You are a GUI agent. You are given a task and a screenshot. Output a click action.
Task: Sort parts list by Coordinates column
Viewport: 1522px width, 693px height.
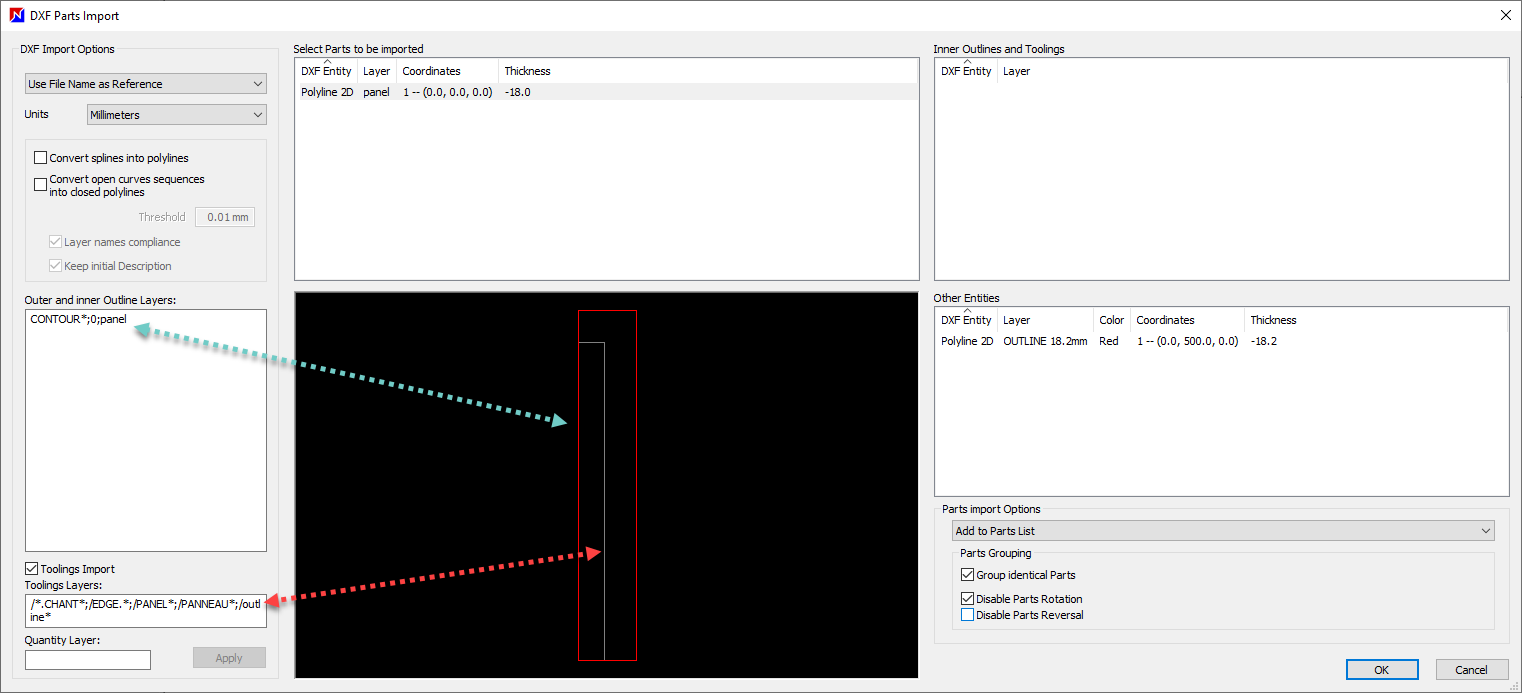click(448, 71)
